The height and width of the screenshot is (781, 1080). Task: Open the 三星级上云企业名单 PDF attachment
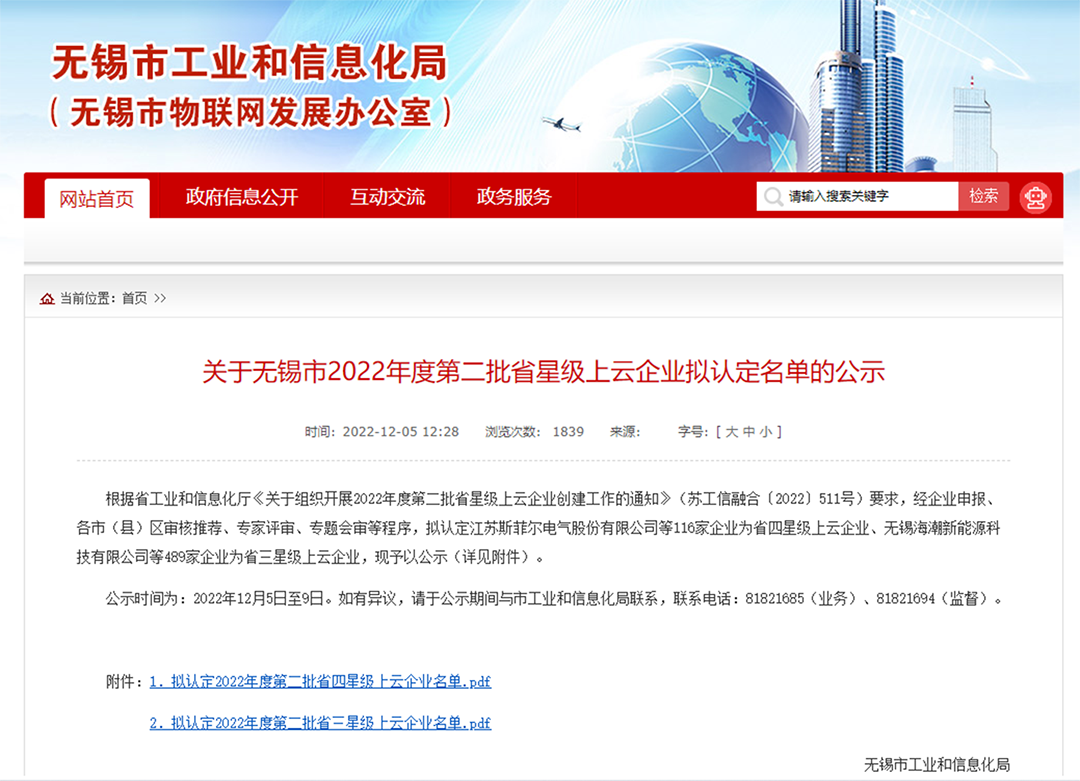pos(320,723)
